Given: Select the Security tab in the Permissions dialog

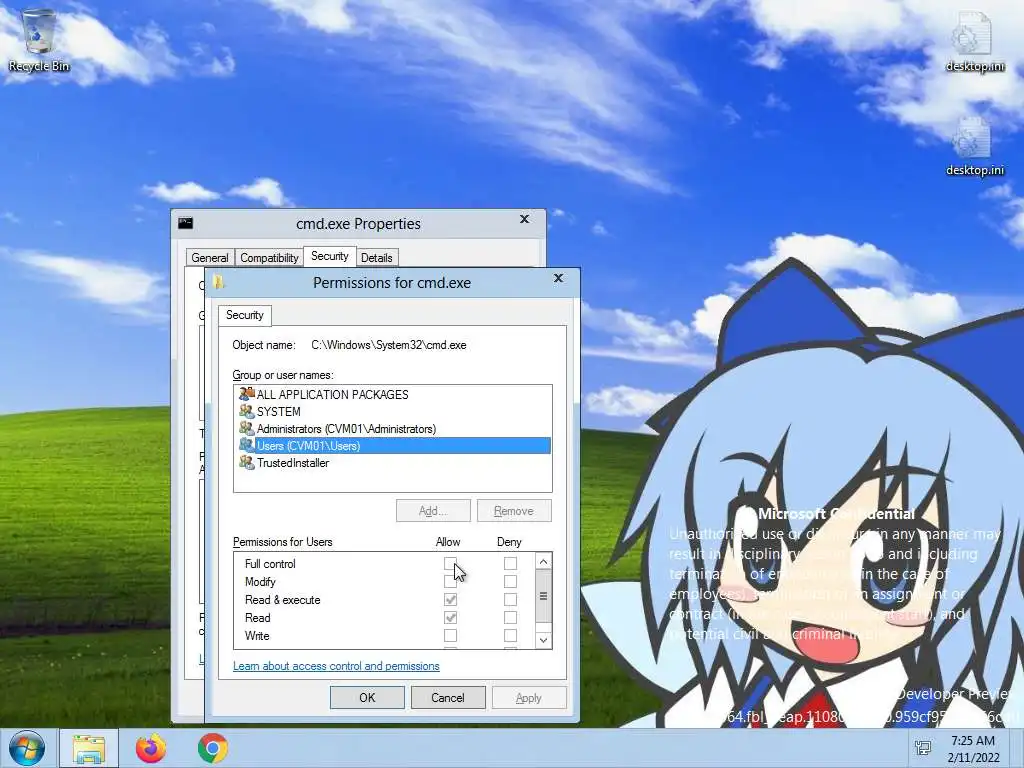Looking at the screenshot, I should click(x=244, y=315).
